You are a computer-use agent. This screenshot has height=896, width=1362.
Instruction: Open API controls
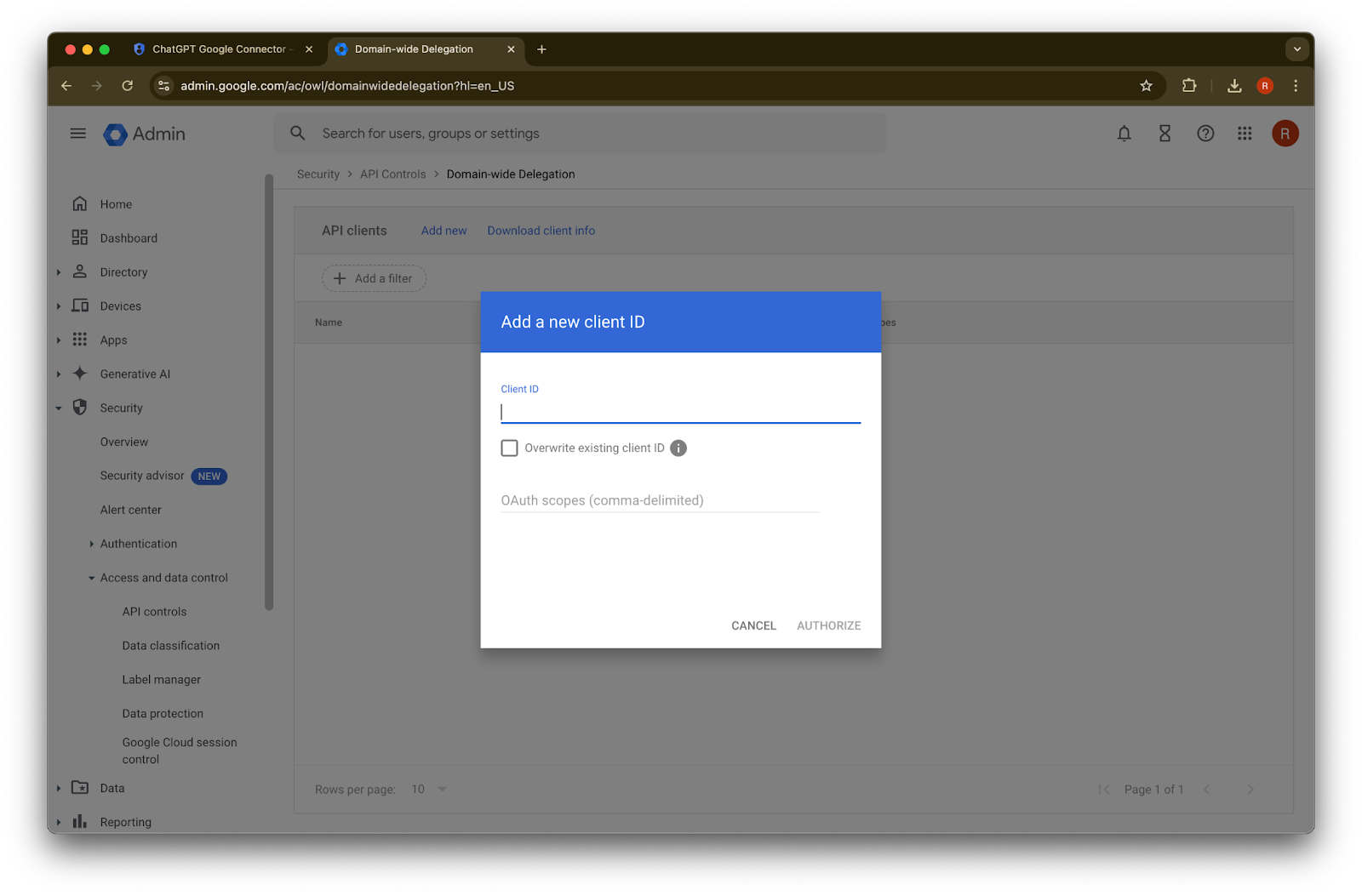[154, 612]
